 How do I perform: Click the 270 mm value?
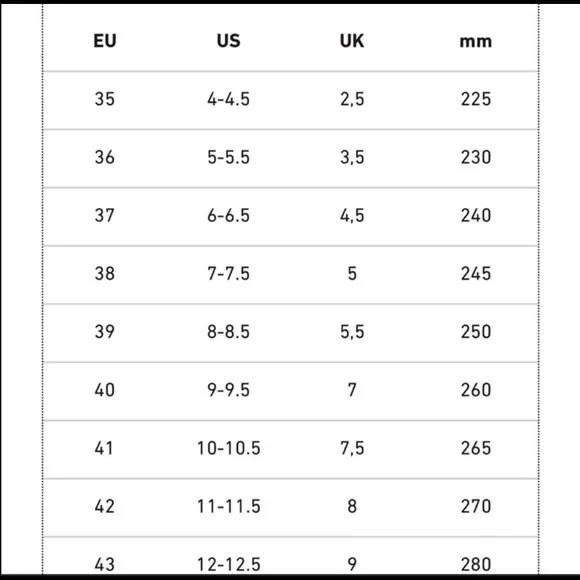pos(476,506)
